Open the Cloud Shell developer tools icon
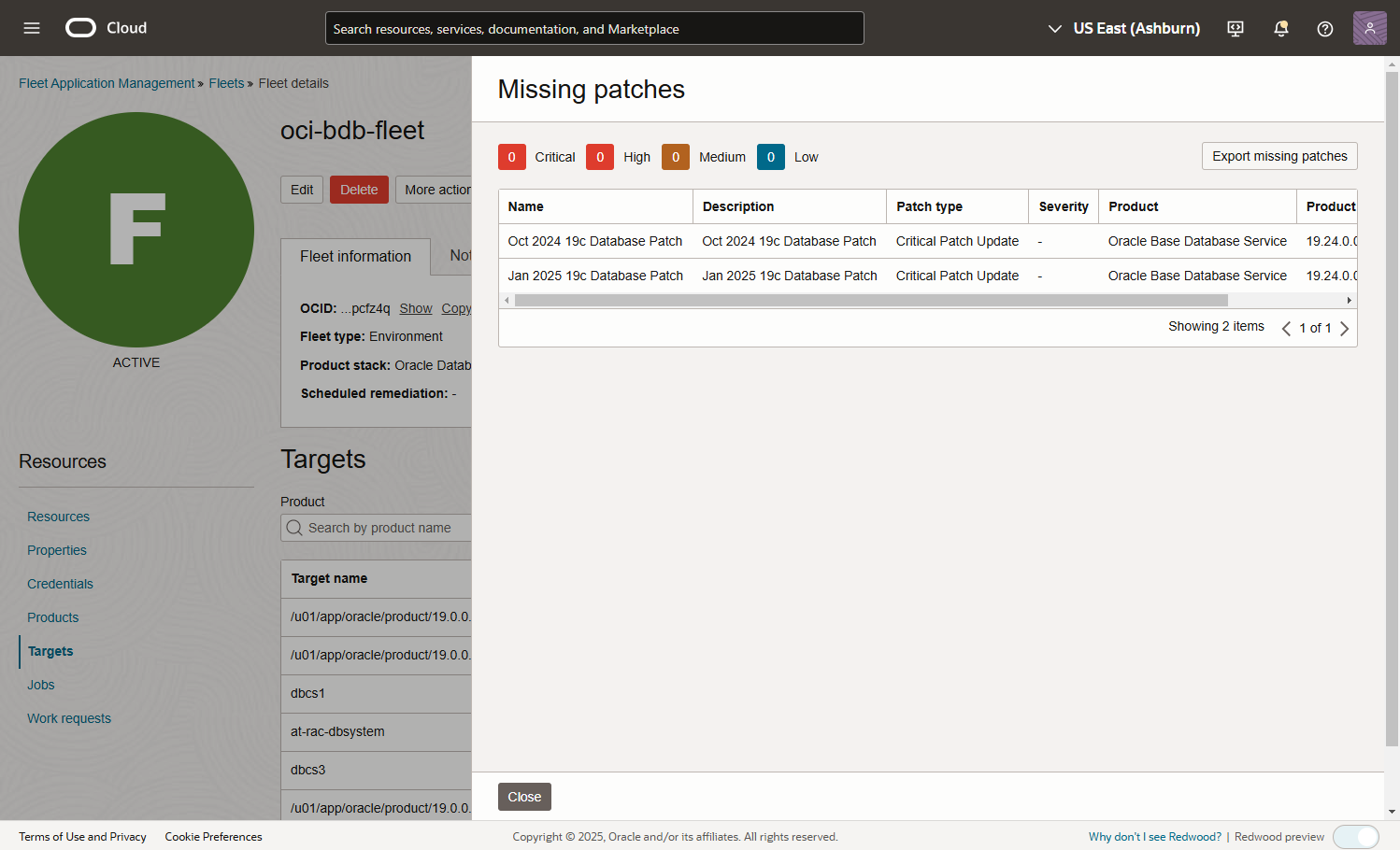The height and width of the screenshot is (850, 1400). [1236, 28]
